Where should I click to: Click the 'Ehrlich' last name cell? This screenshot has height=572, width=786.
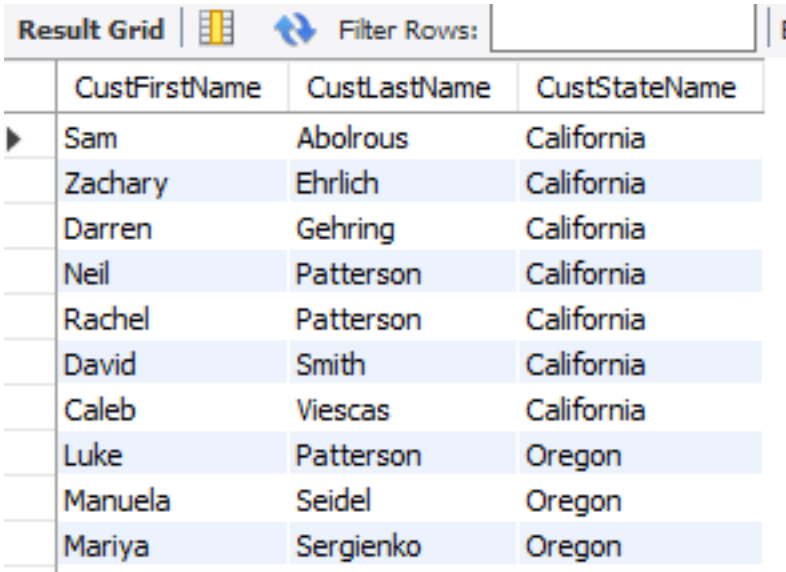pyautogui.click(x=403, y=181)
